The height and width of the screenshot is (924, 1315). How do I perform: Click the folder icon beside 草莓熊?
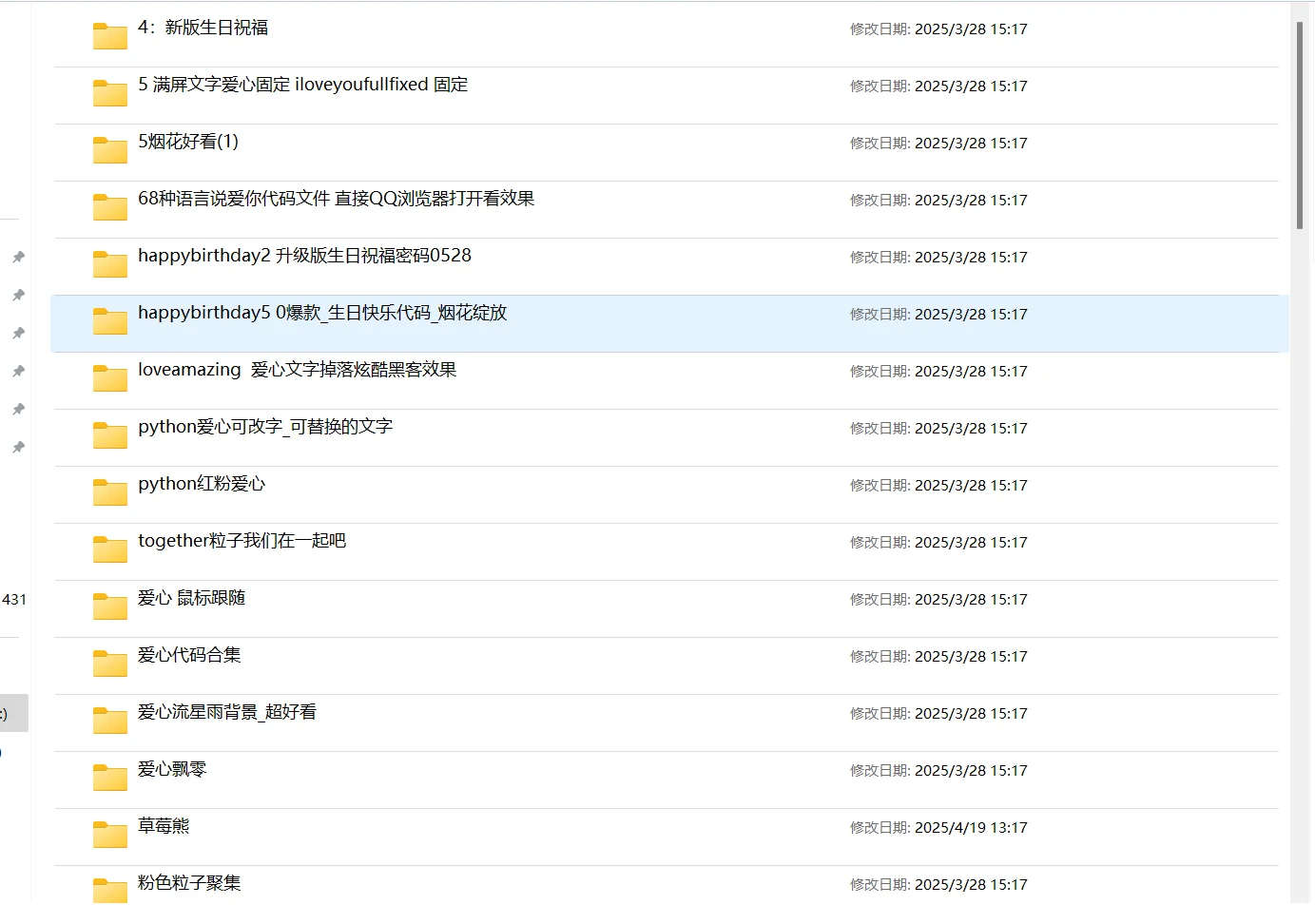[x=109, y=834]
